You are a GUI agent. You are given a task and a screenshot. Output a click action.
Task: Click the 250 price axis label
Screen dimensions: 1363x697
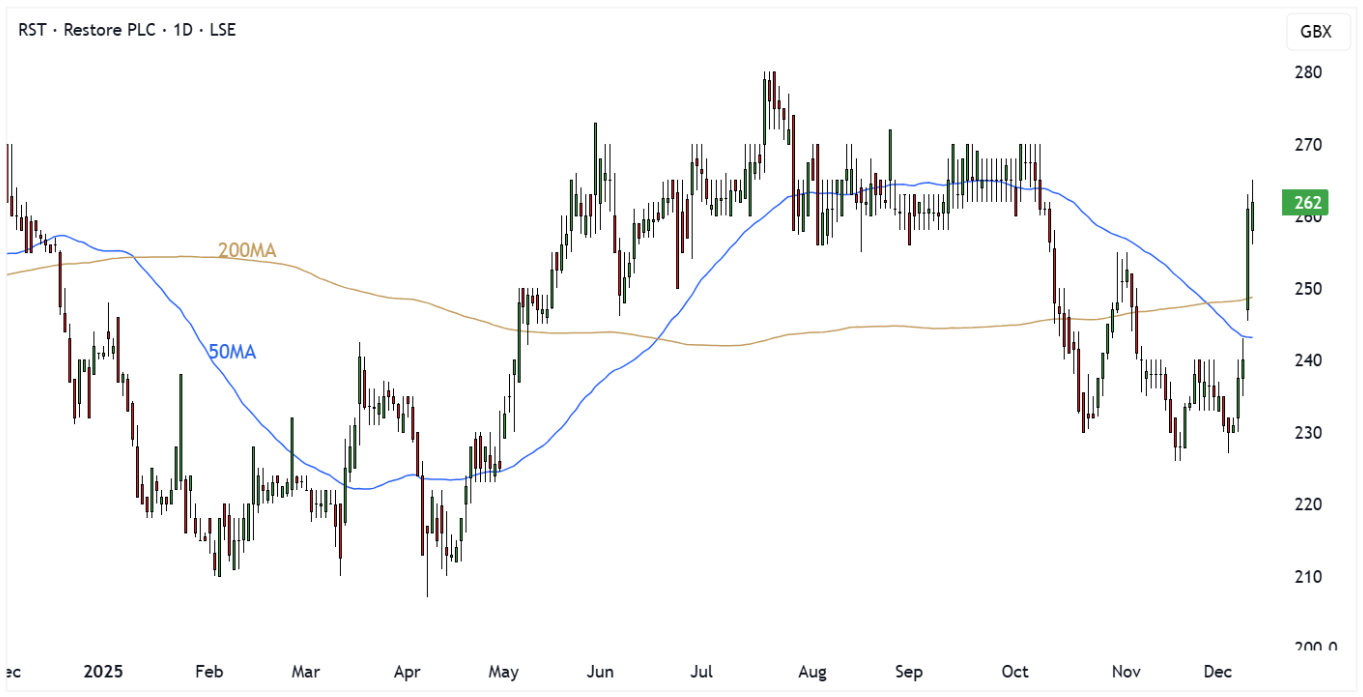point(1307,289)
